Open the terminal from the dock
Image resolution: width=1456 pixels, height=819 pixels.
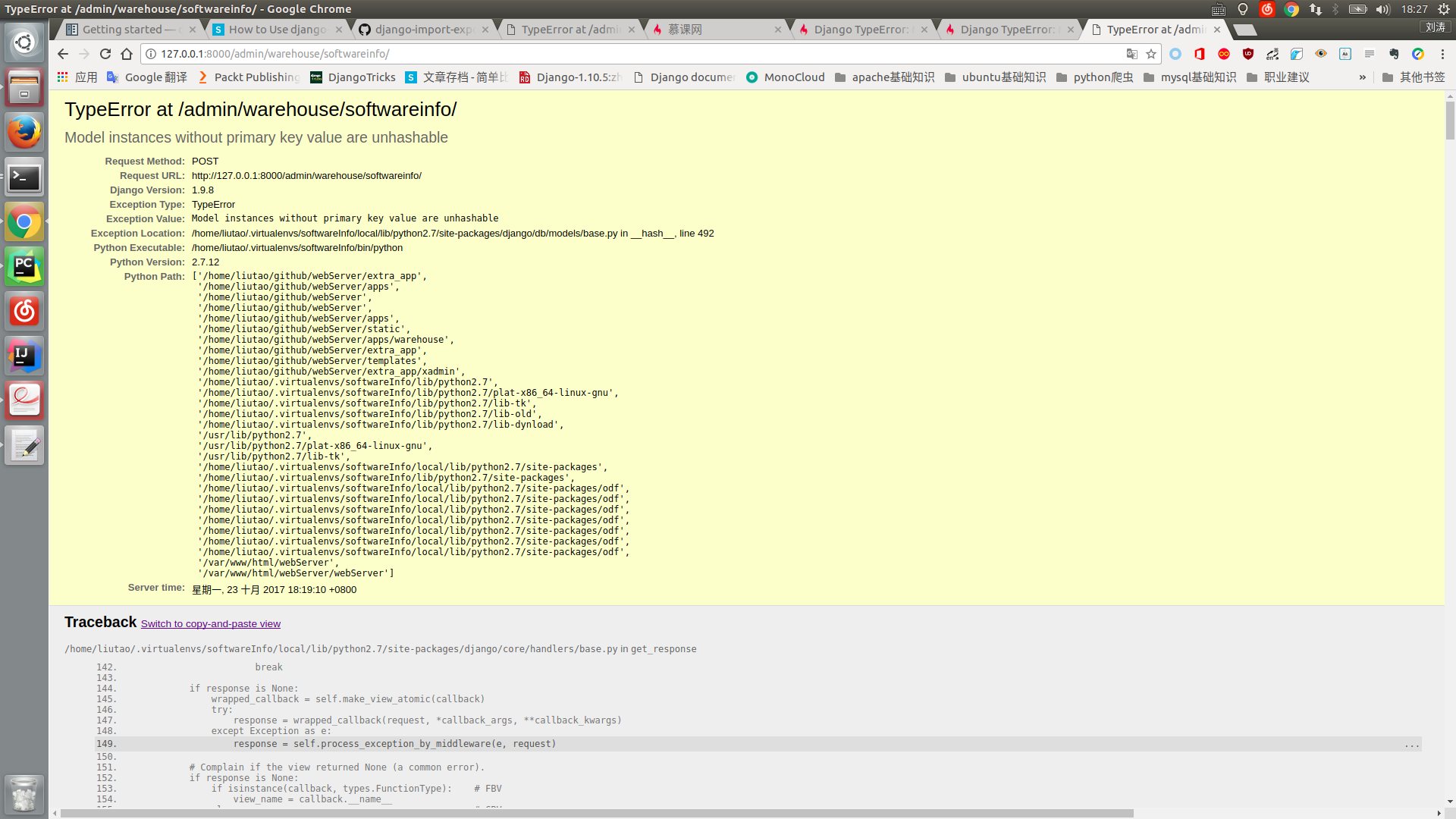pyautogui.click(x=24, y=177)
